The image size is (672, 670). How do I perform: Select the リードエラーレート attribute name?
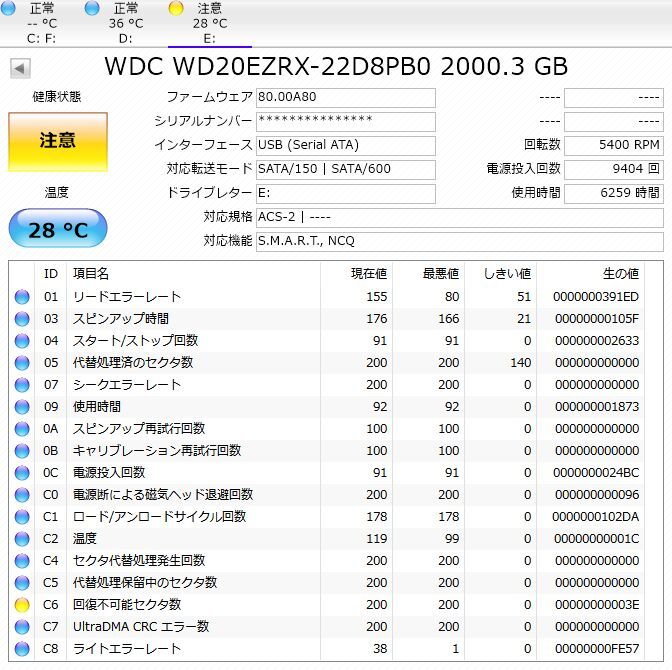coord(127,297)
